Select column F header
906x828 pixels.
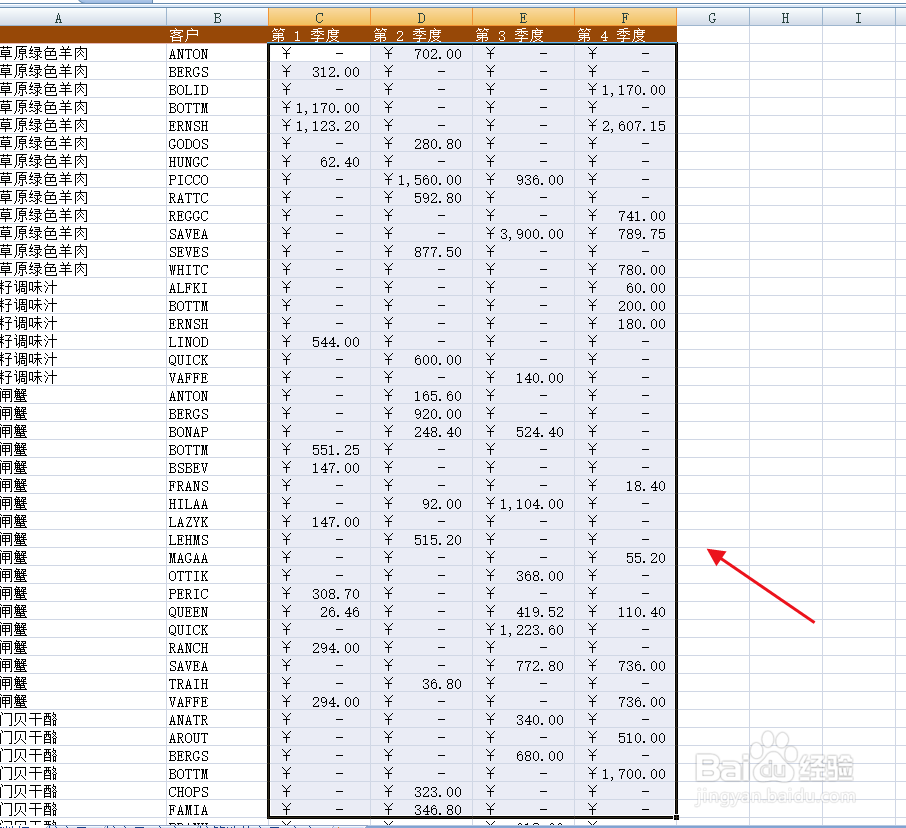[x=625, y=17]
